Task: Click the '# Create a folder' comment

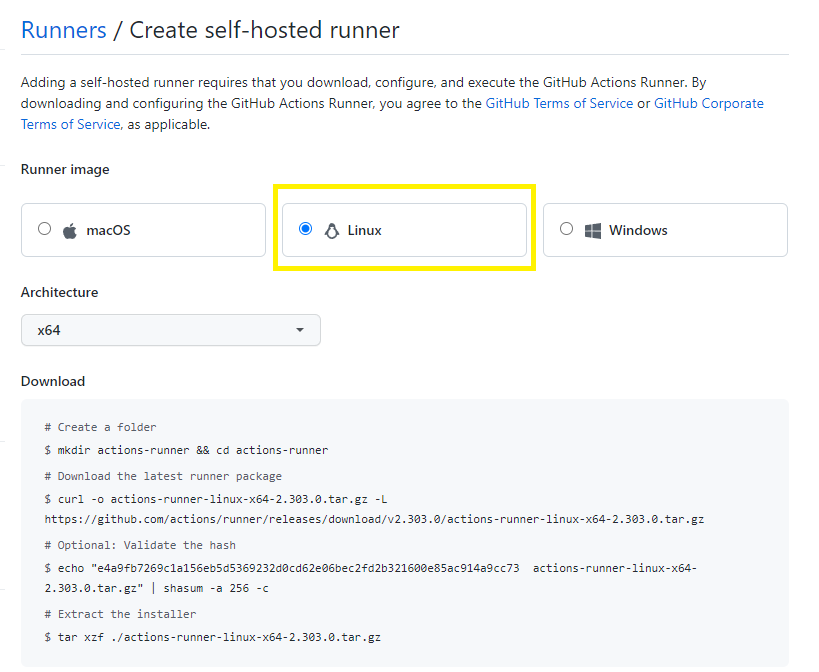Action: (100, 427)
